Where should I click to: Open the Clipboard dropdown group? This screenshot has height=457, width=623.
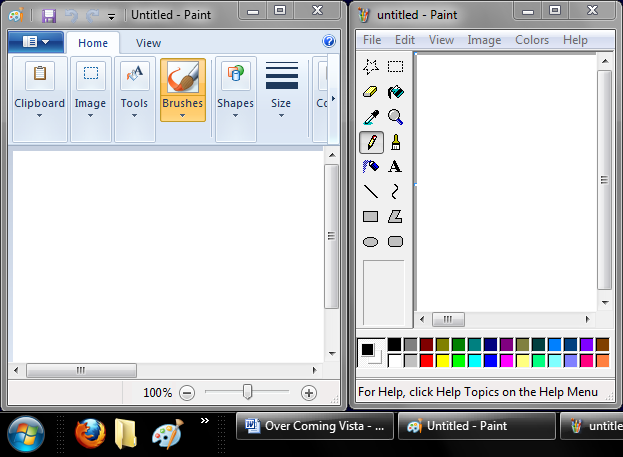click(39, 114)
